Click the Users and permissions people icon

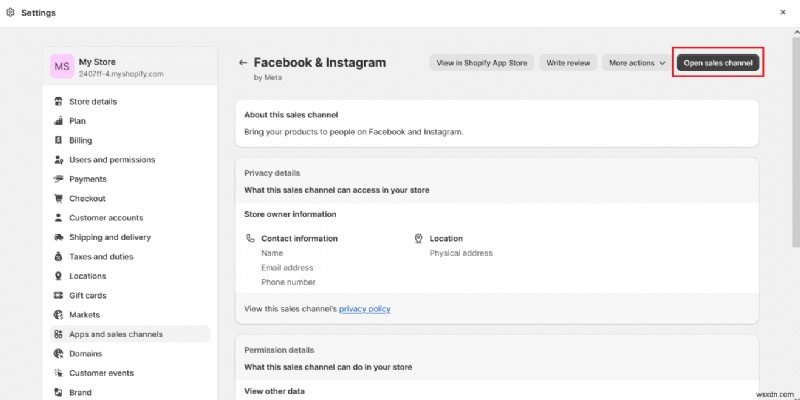[58, 160]
